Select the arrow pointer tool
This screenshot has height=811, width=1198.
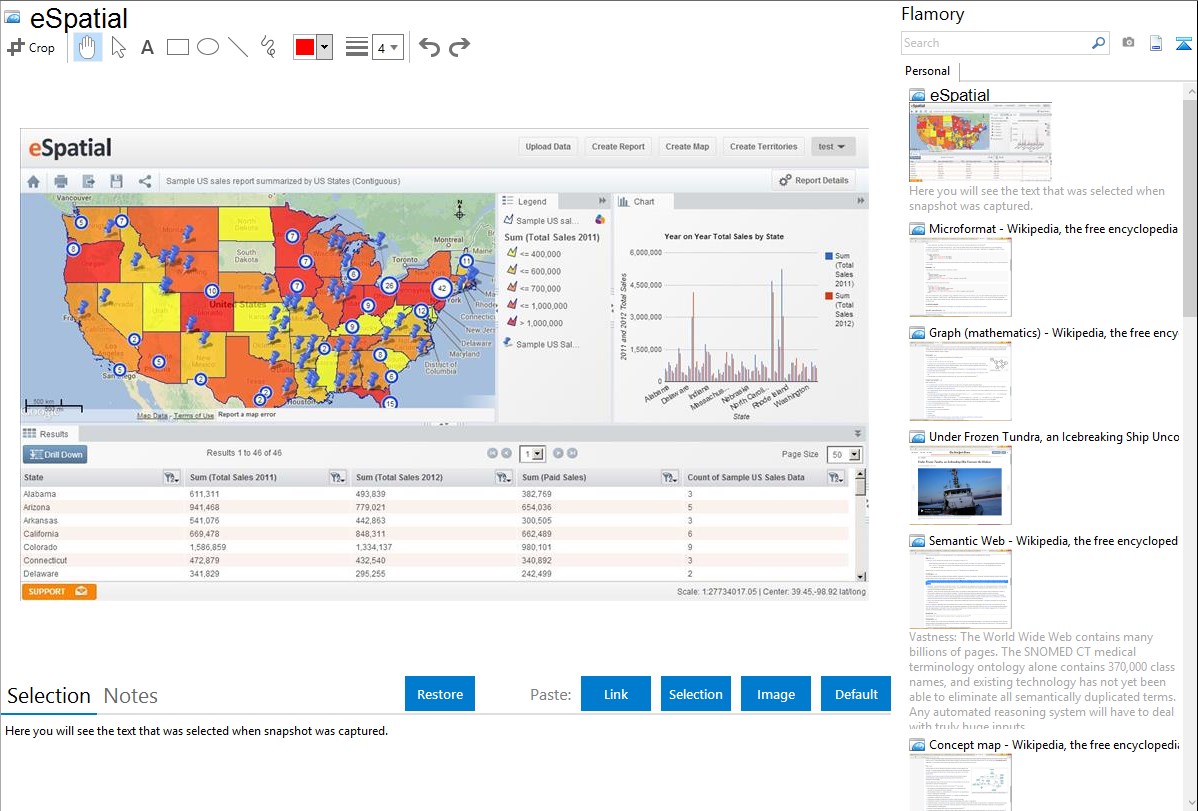tap(118, 47)
